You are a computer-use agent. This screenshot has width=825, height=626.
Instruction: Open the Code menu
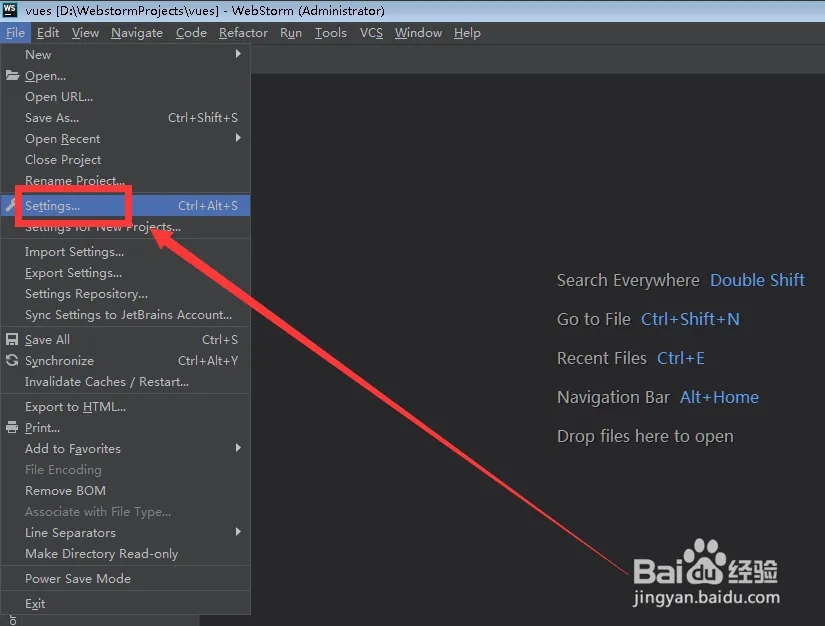click(191, 33)
